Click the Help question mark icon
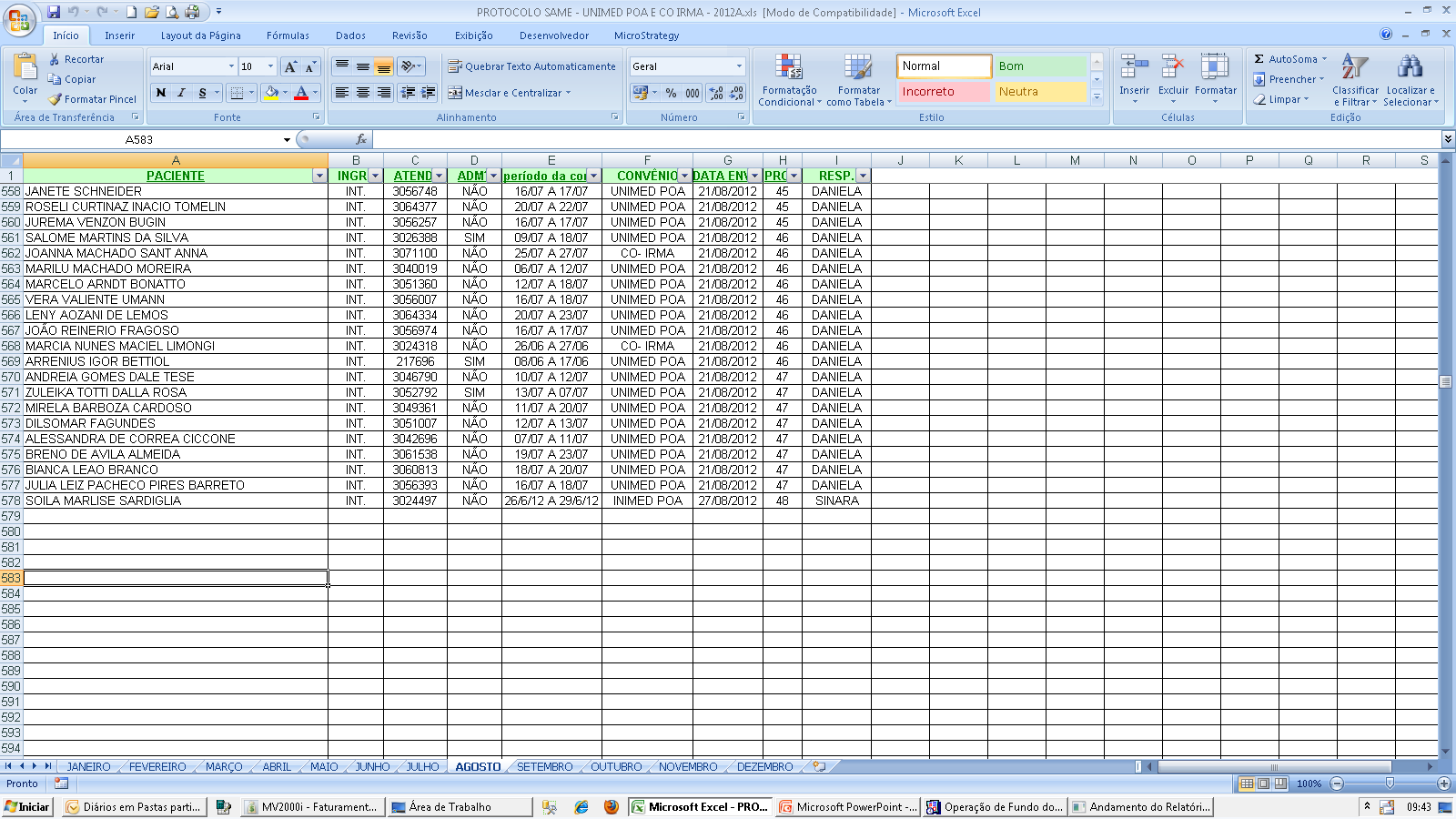The width and height of the screenshot is (1456, 819). pos(1386,35)
